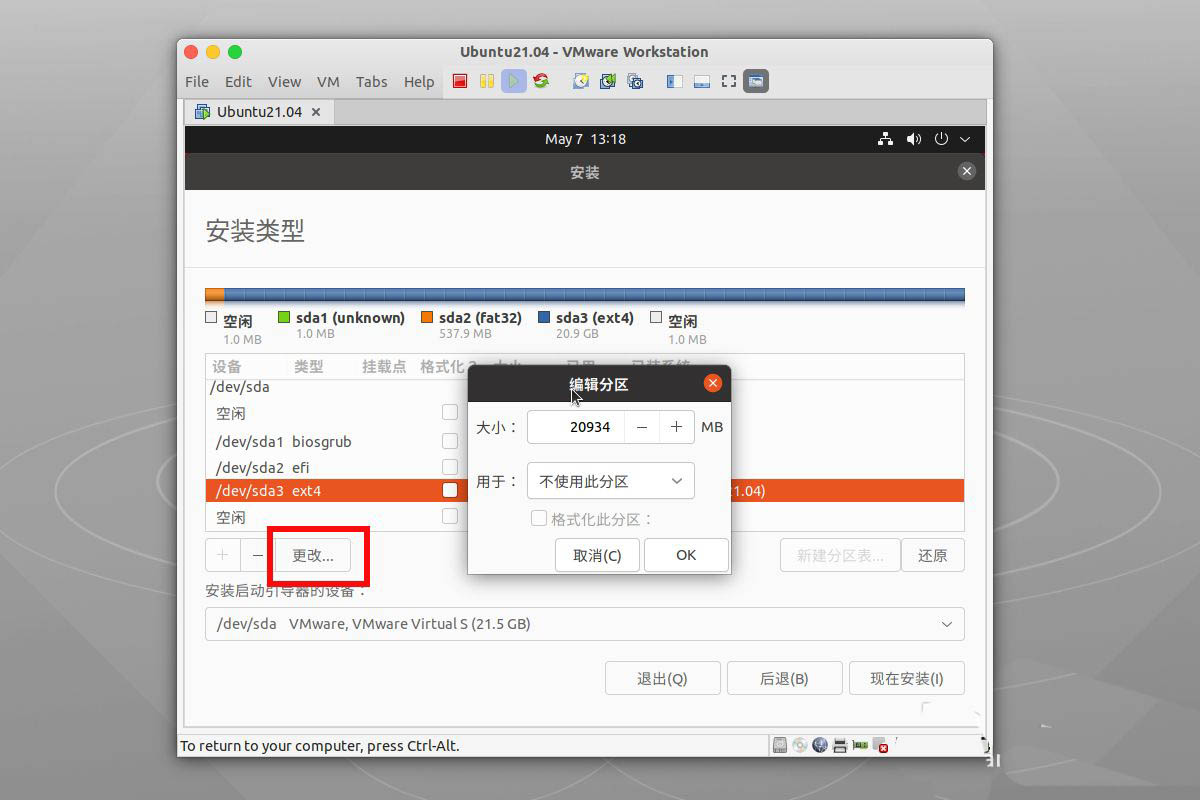
Task: Click the printer status bar icon
Action: 840,745
